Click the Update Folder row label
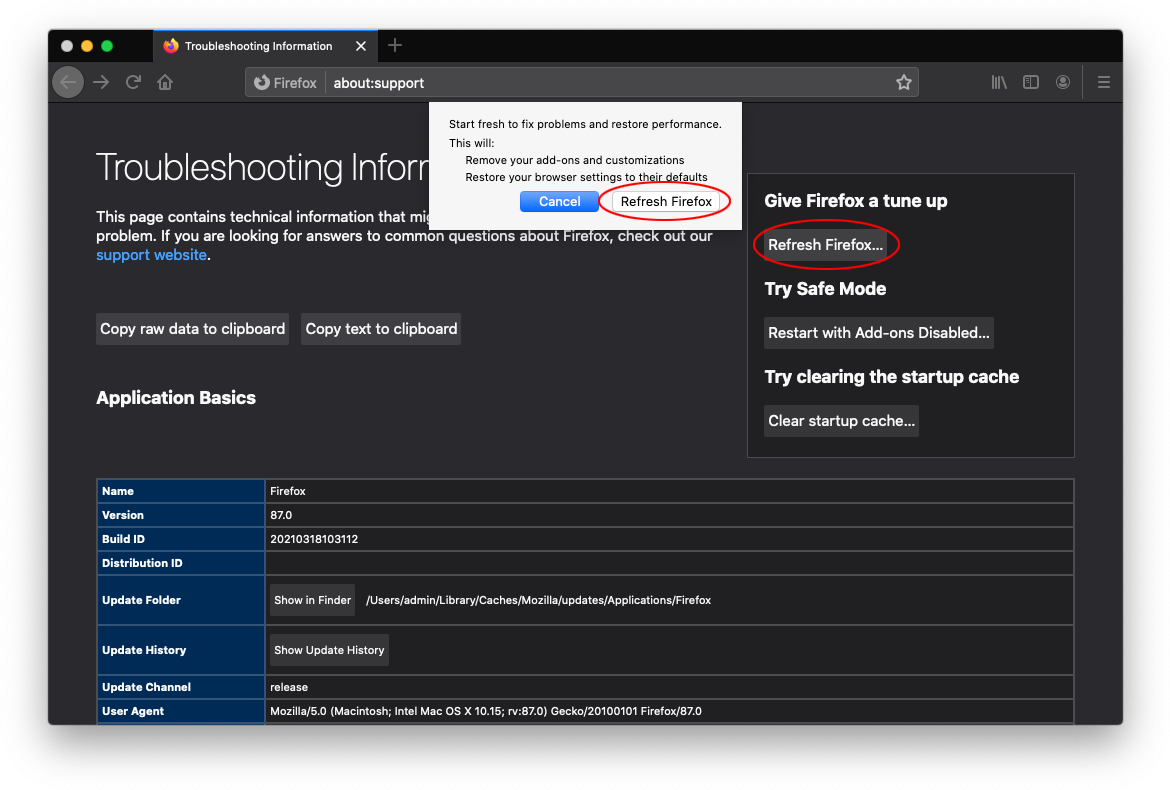Screen dimensions: 1170x790 click(142, 601)
